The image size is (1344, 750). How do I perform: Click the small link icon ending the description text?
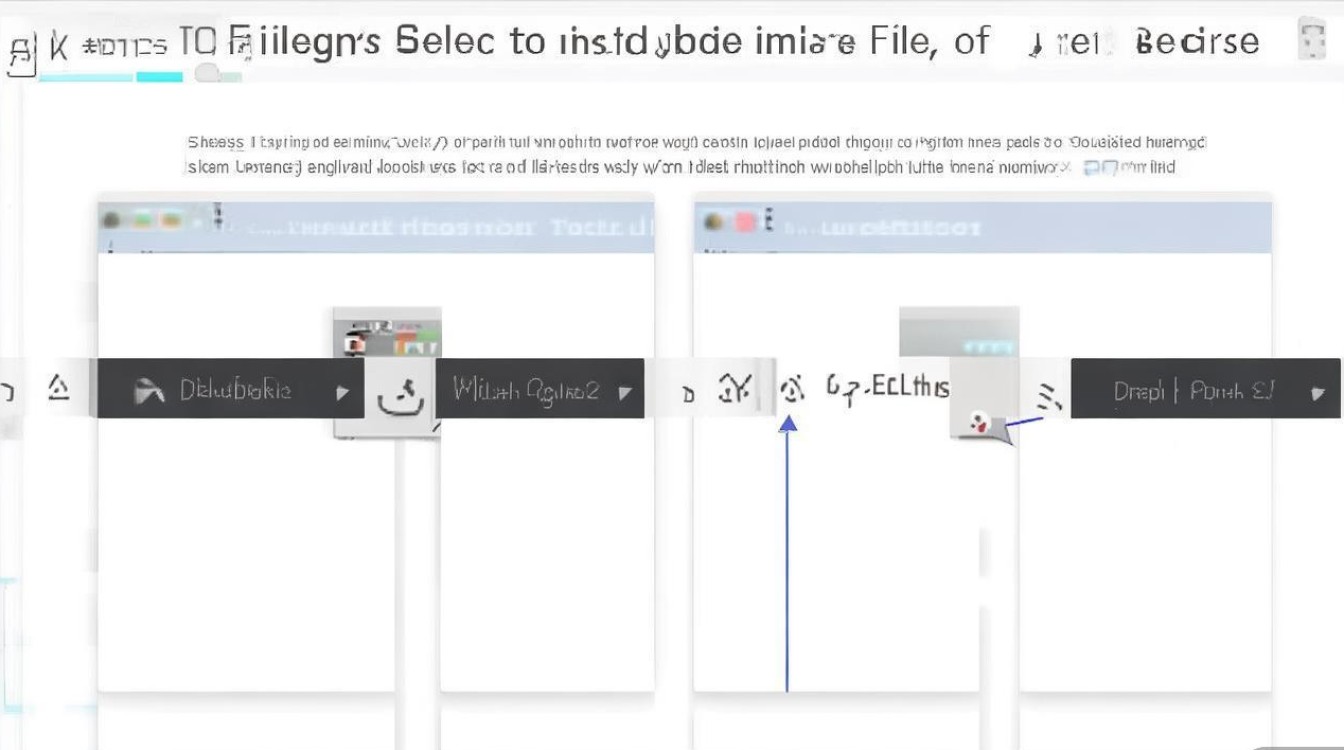coord(1102,169)
